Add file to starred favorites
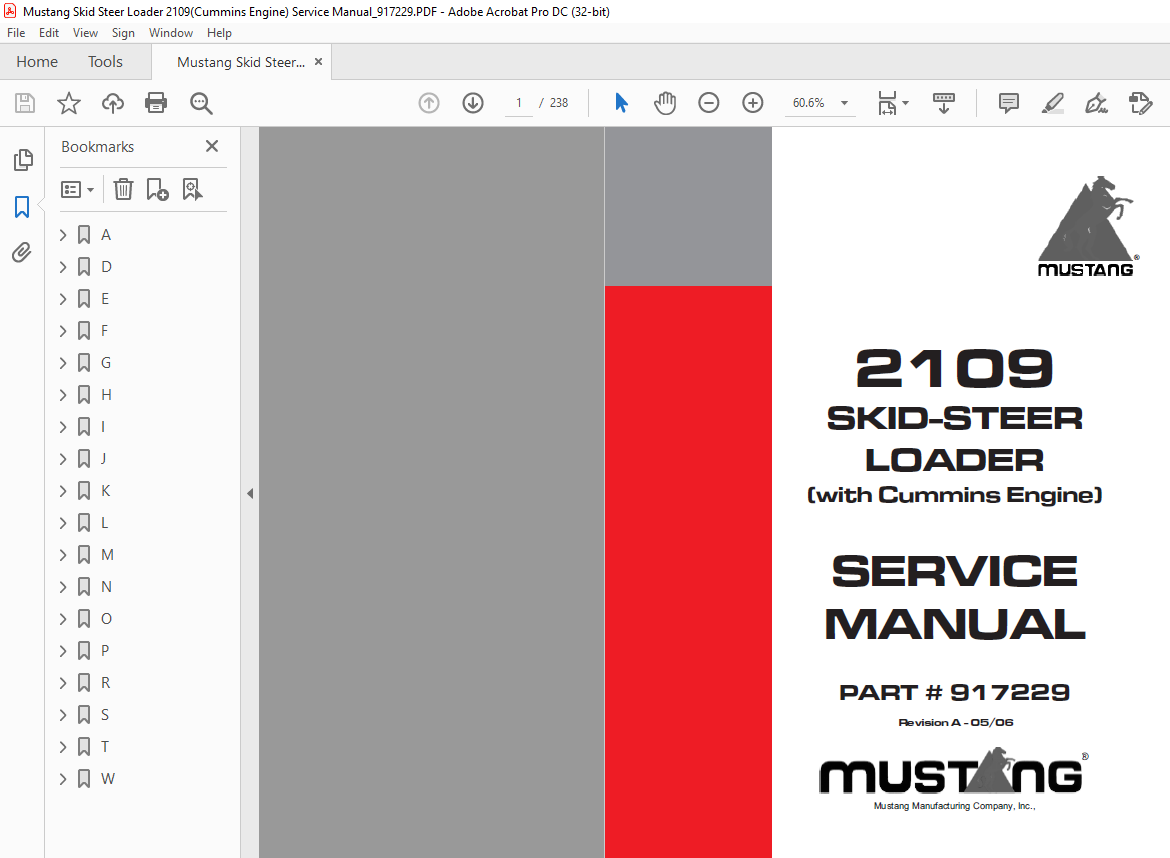Image resolution: width=1170 pixels, height=858 pixels. [69, 103]
